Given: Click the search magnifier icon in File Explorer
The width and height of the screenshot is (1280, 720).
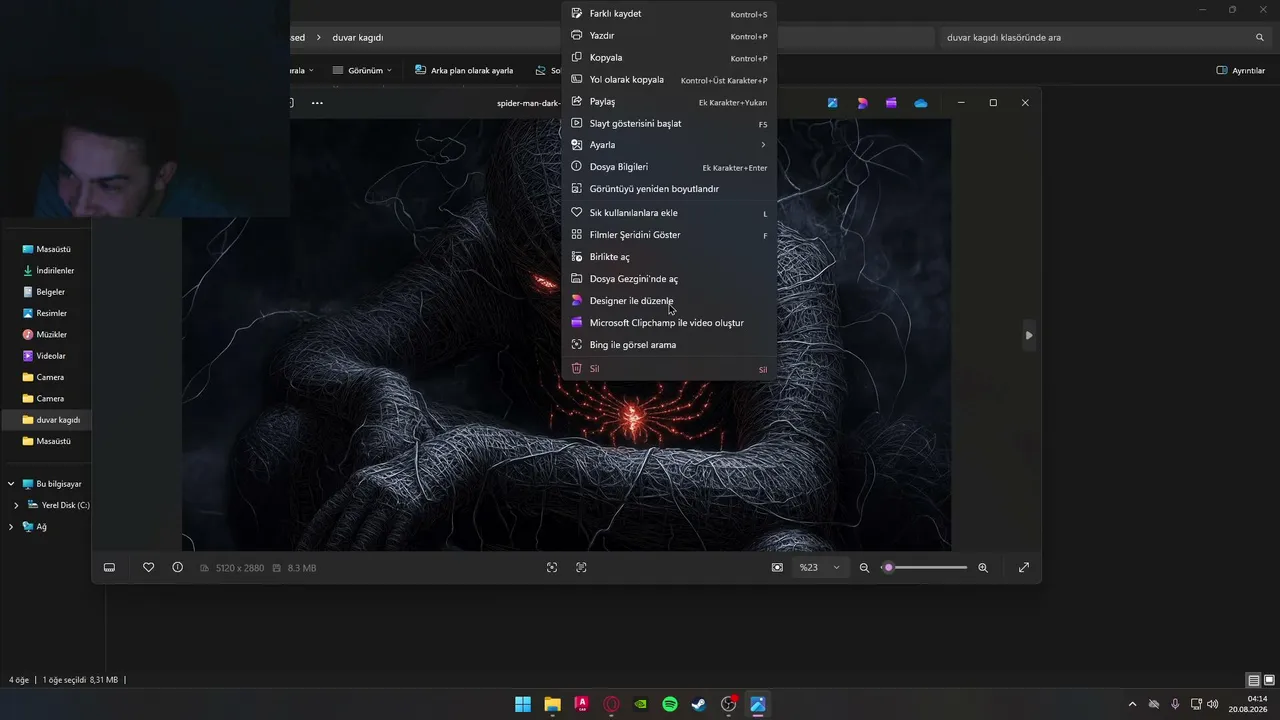Looking at the screenshot, I should pos(1260,38).
